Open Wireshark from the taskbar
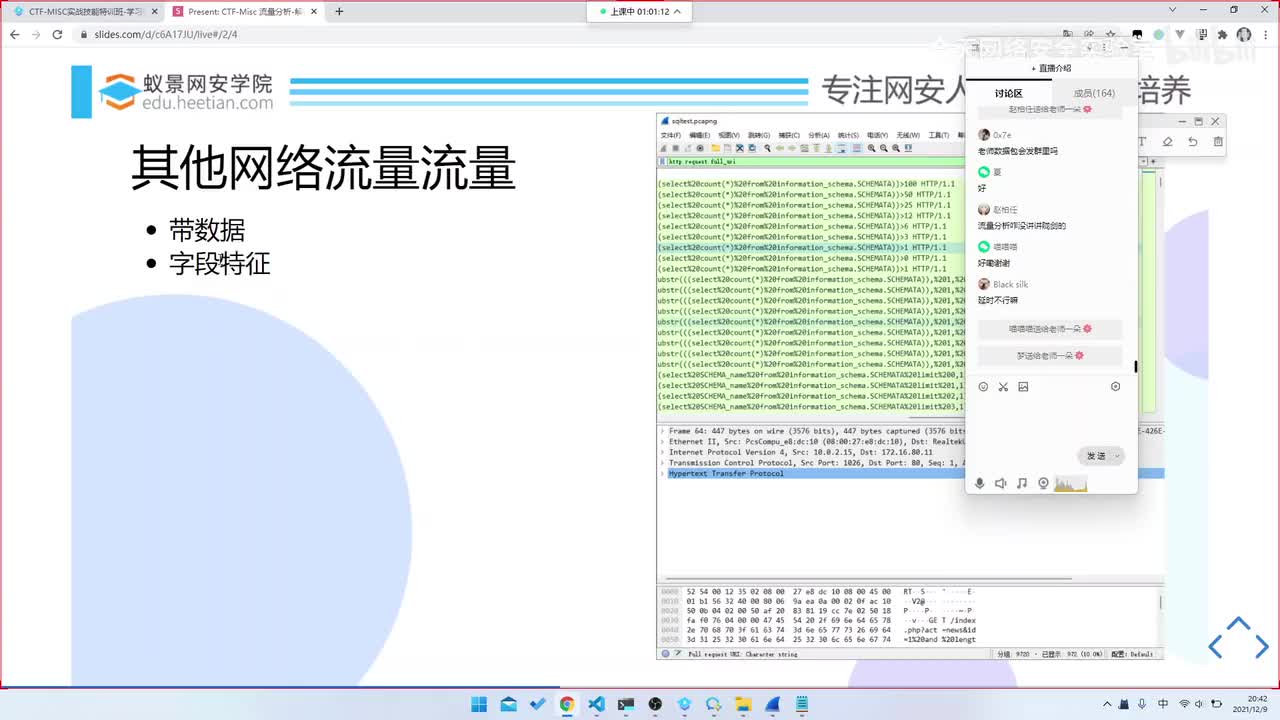Viewport: 1280px width, 720px height. point(772,704)
